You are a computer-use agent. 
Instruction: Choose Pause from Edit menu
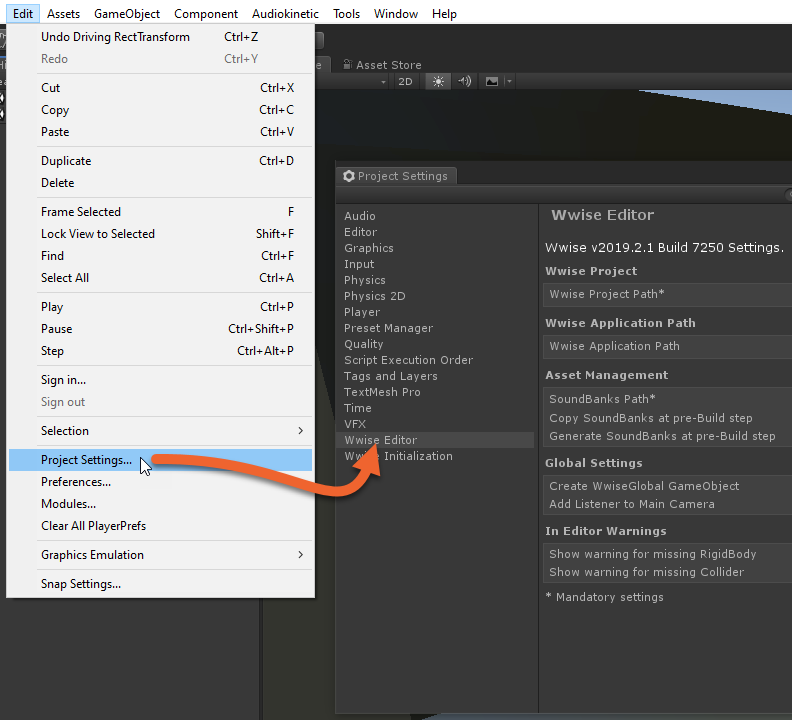(x=161, y=329)
